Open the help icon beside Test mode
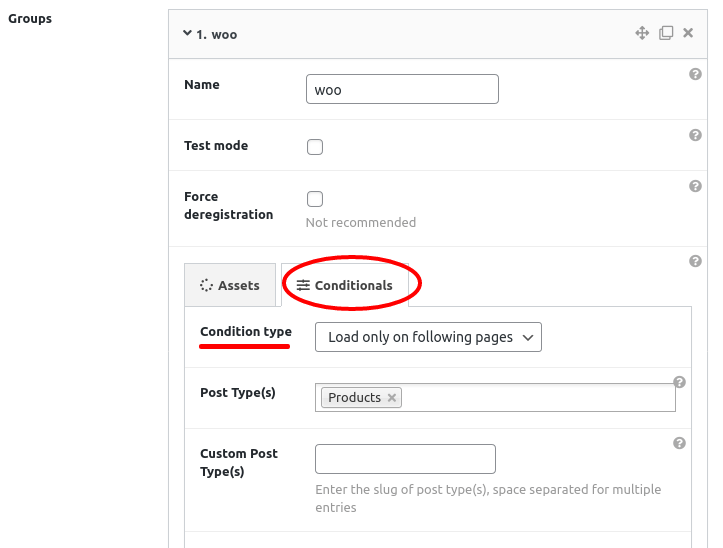The image size is (723, 548). point(695,135)
